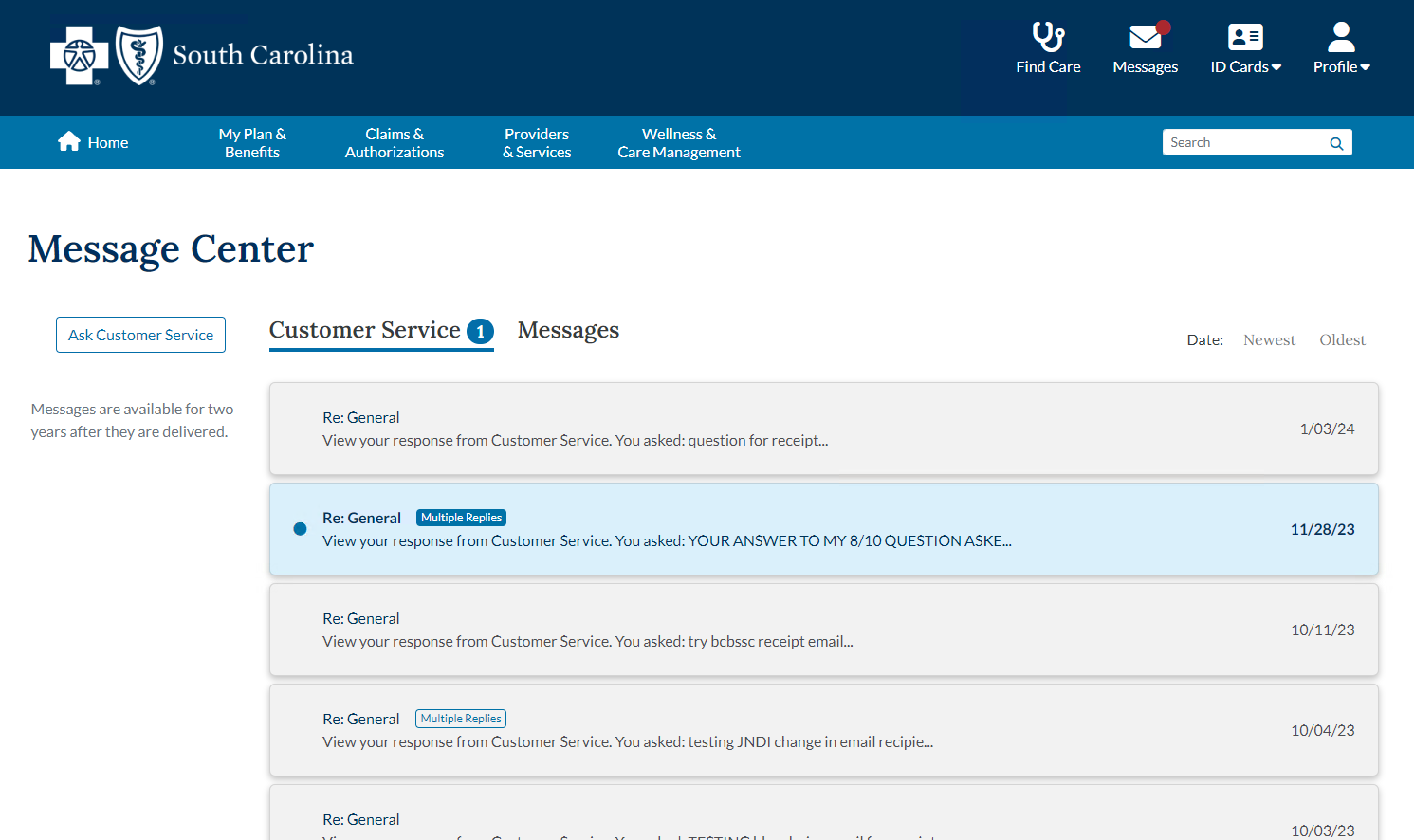Viewport: 1414px width, 840px height.
Task: Open the Messages envelope icon
Action: pos(1146,37)
